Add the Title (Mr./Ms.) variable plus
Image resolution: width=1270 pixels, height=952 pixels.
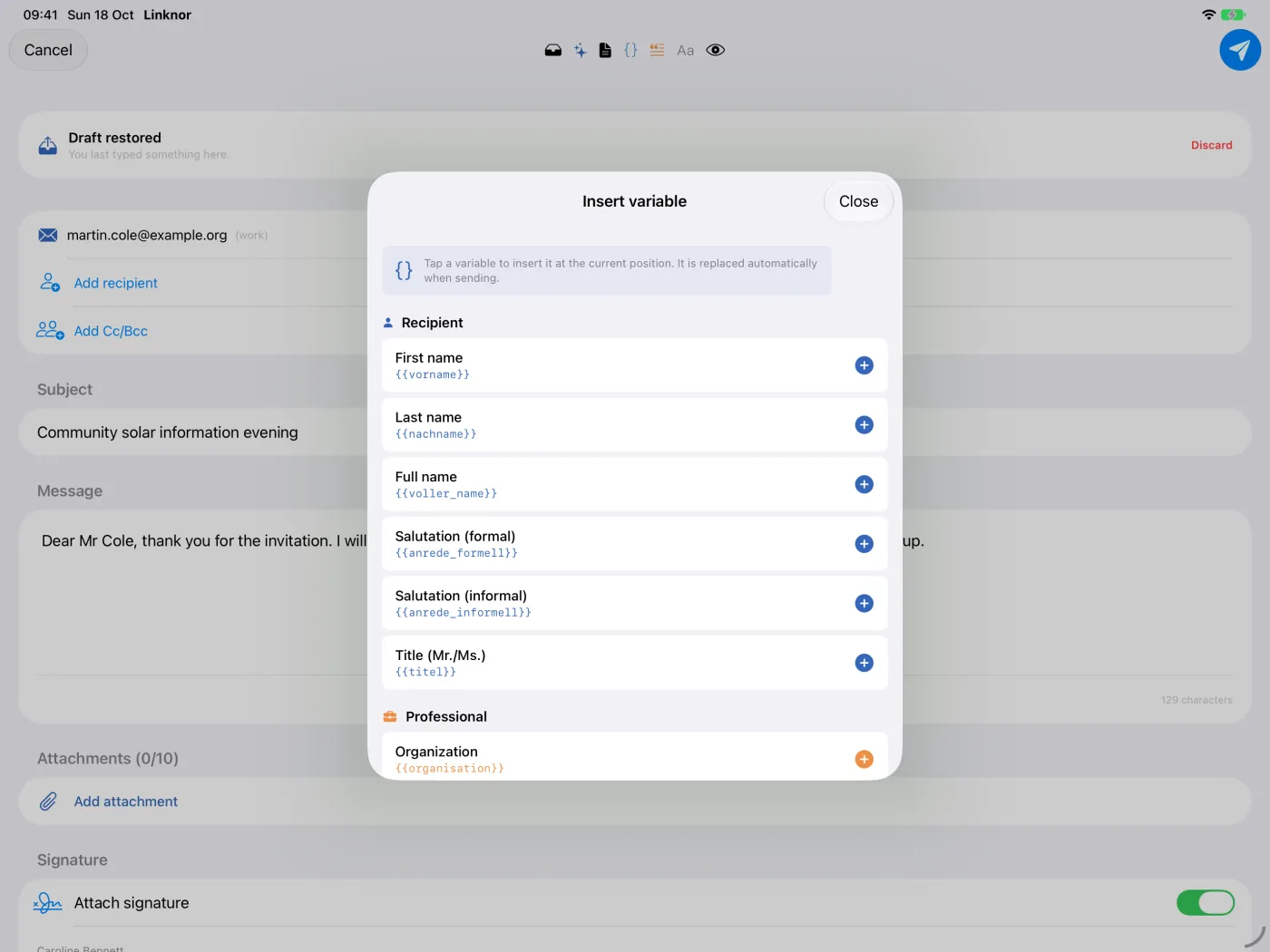click(865, 663)
